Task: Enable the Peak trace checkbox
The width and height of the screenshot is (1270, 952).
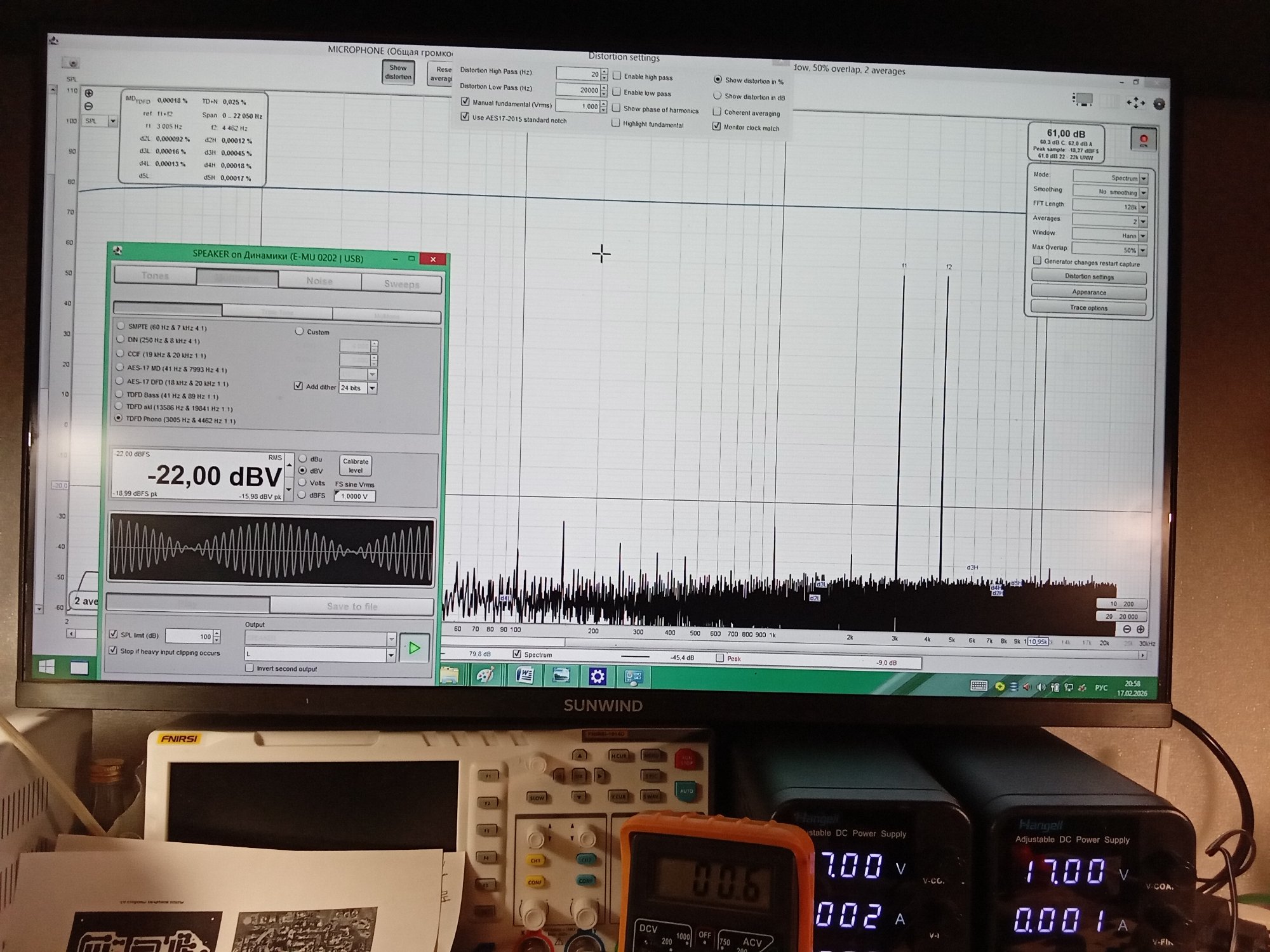Action: click(719, 658)
